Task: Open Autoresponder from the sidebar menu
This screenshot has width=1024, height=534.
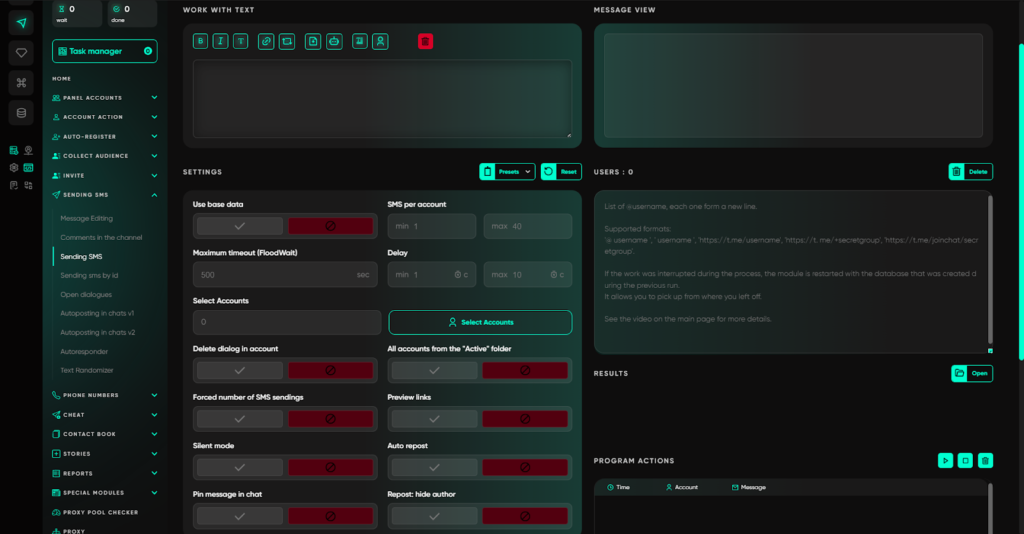Action: (84, 351)
